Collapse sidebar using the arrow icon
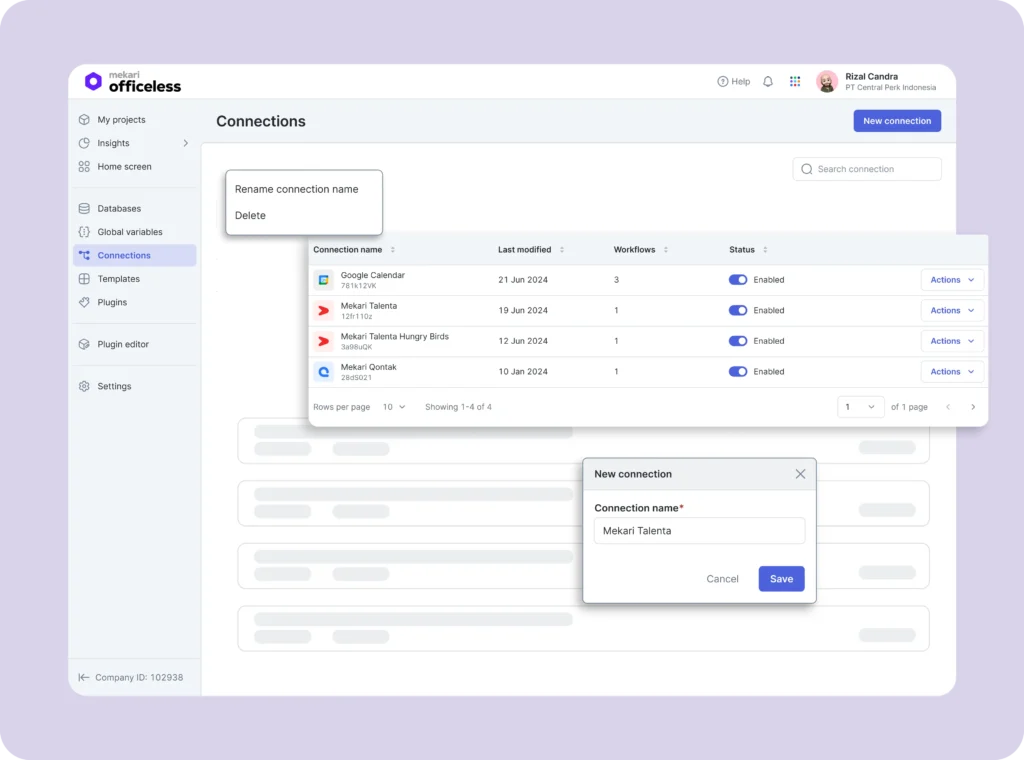Viewport: 1024px width, 760px height. (84, 677)
